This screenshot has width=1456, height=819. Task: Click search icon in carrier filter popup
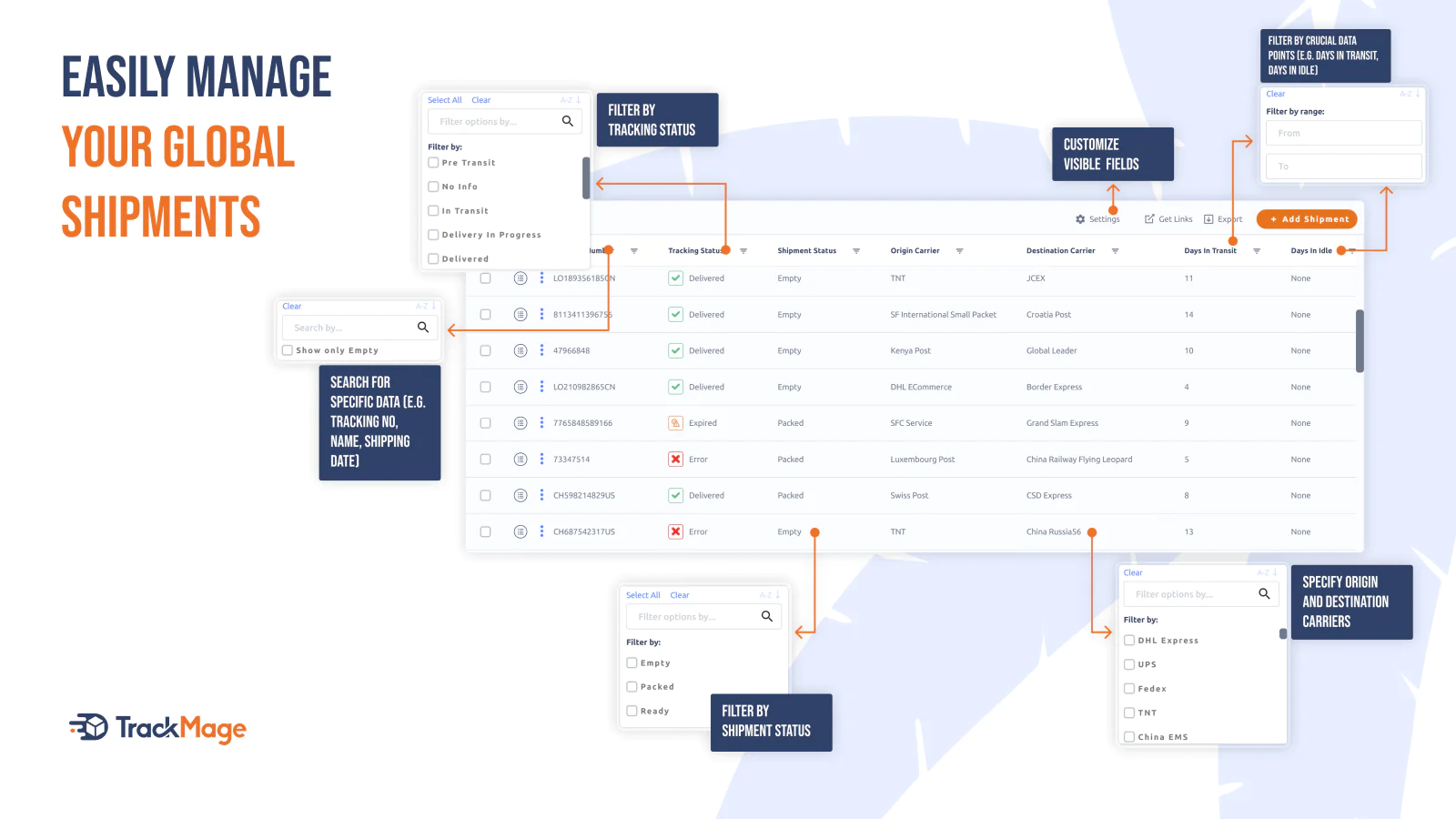1264,594
